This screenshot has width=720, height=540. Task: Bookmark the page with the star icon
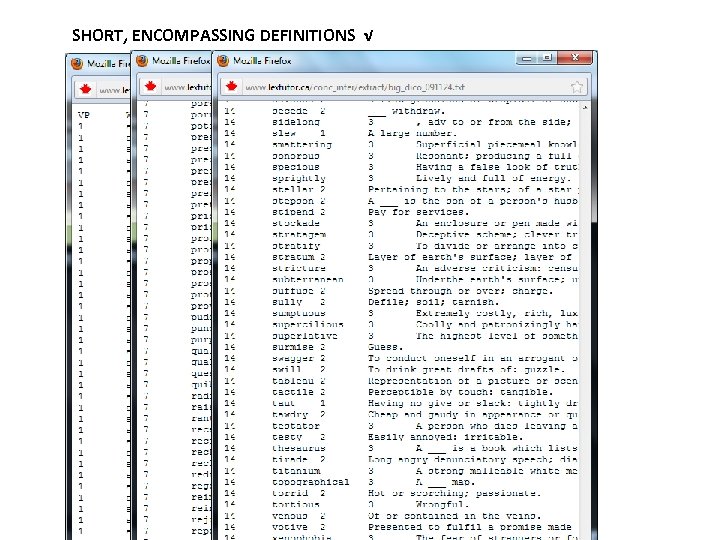click(x=577, y=87)
